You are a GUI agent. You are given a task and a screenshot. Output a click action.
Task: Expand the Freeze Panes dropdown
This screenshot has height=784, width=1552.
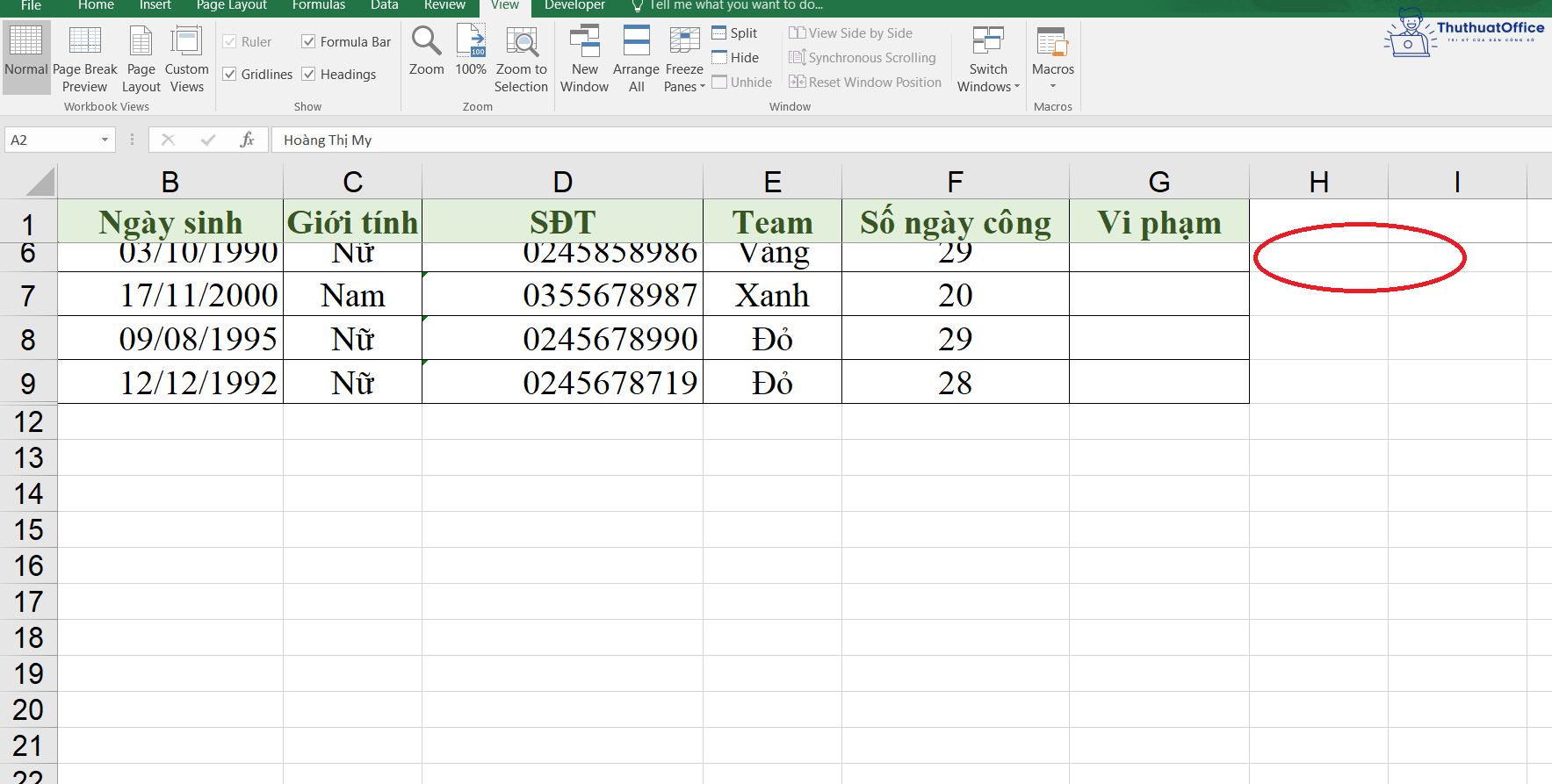pos(684,57)
